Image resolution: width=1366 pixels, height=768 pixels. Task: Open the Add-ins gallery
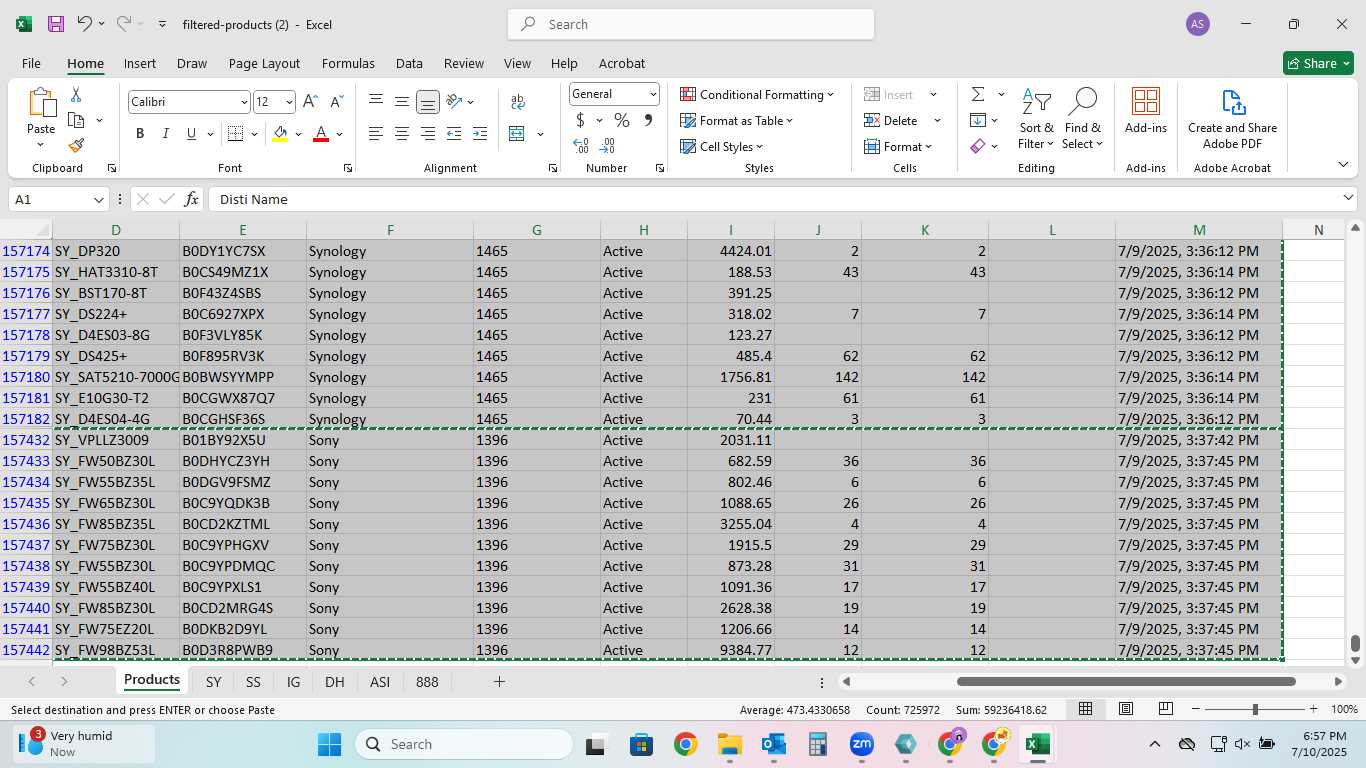pos(1146,110)
